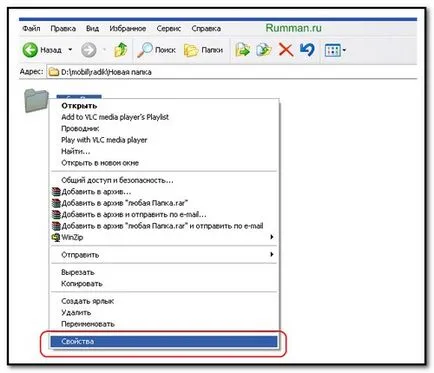The height and width of the screenshot is (373, 434).
Task: Choose Общий доступ и безопасность…
Action: (164, 180)
